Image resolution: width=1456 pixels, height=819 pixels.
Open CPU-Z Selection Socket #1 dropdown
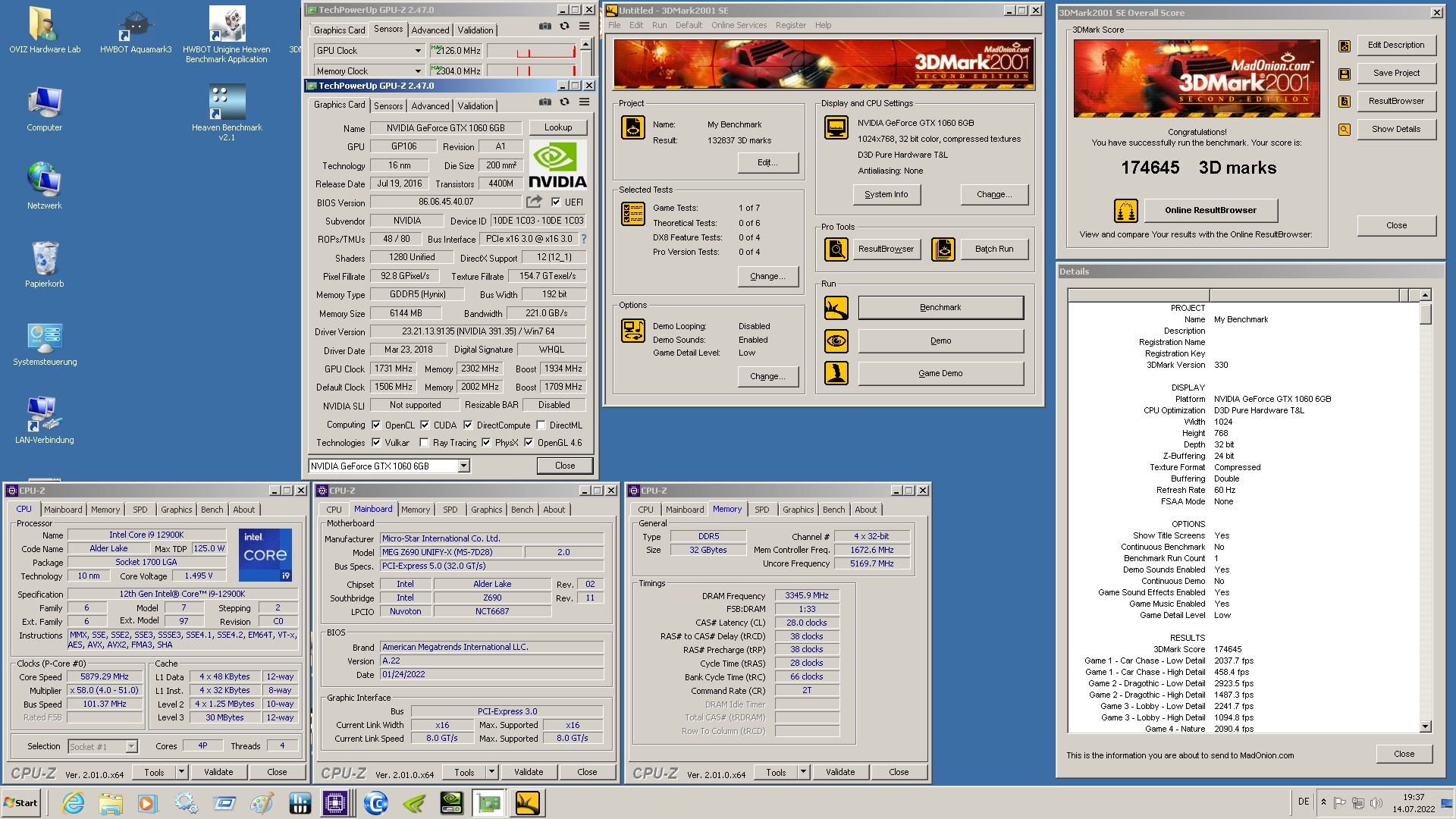coord(131,747)
